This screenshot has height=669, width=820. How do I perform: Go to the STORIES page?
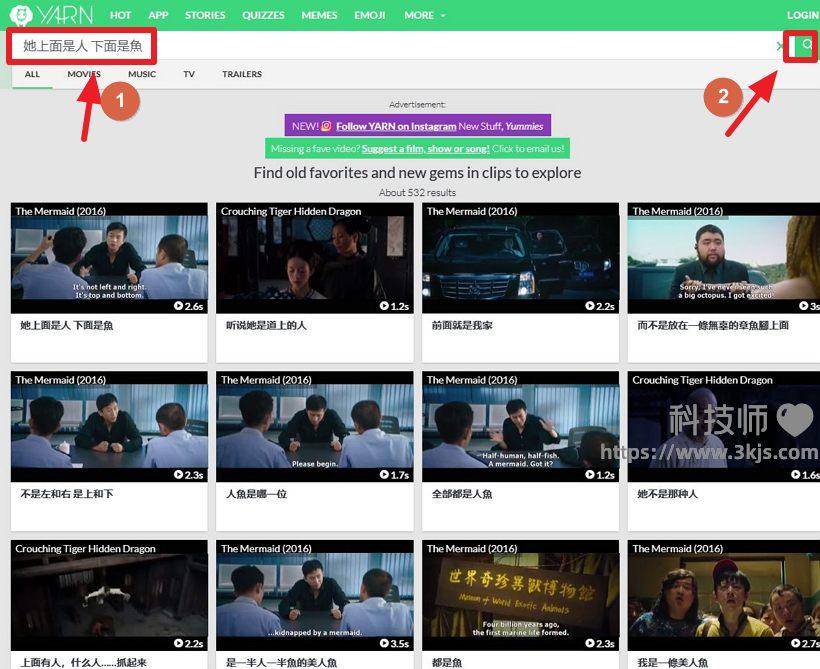205,15
